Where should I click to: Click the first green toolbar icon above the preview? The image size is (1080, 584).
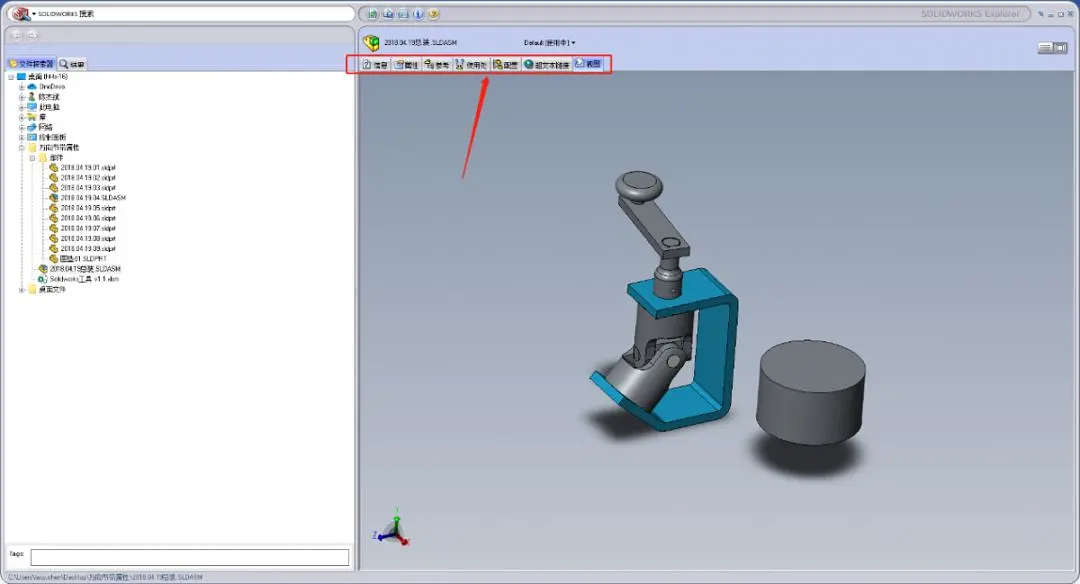point(373,14)
